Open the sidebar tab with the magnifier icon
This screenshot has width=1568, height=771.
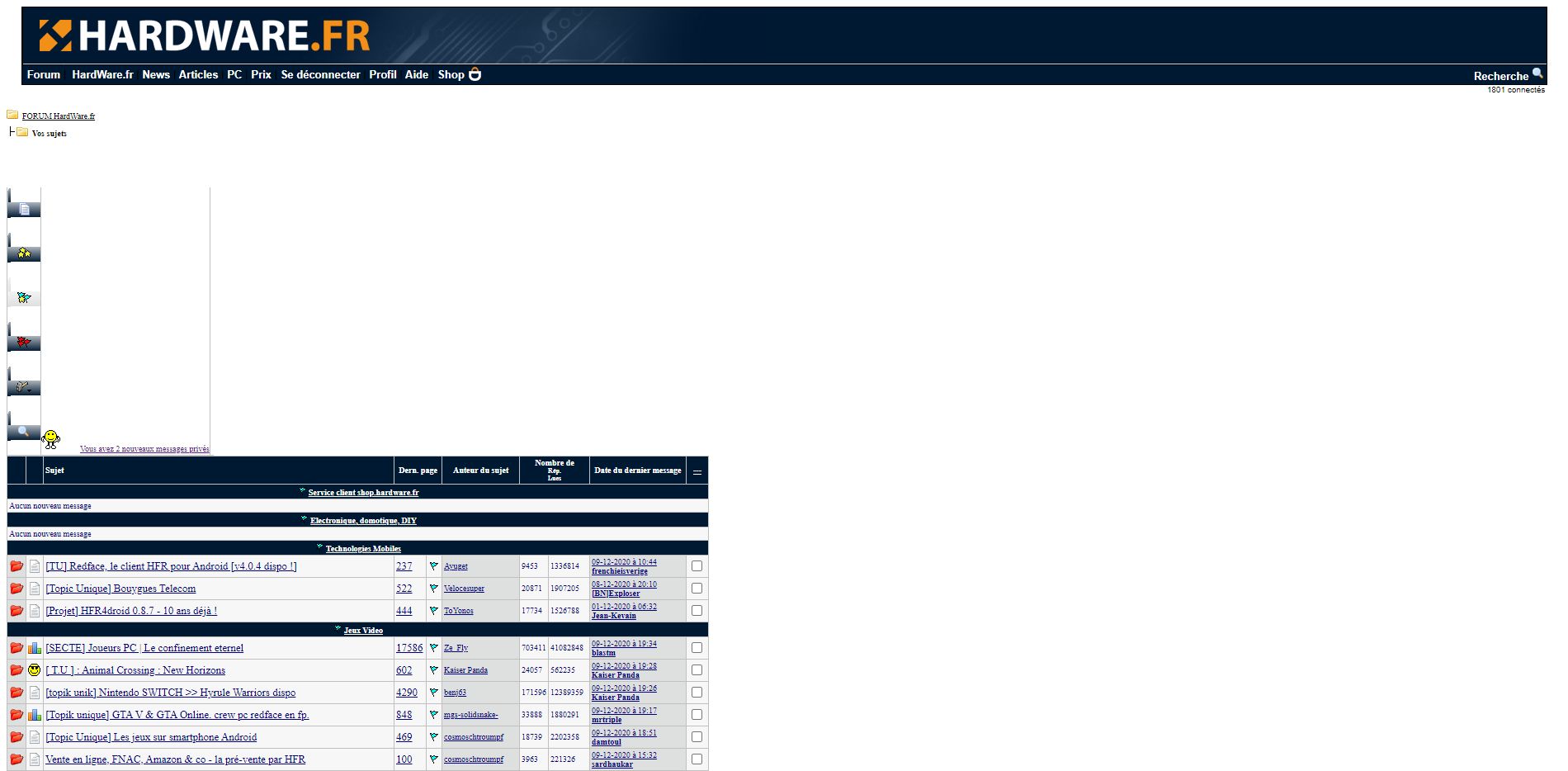(x=24, y=432)
